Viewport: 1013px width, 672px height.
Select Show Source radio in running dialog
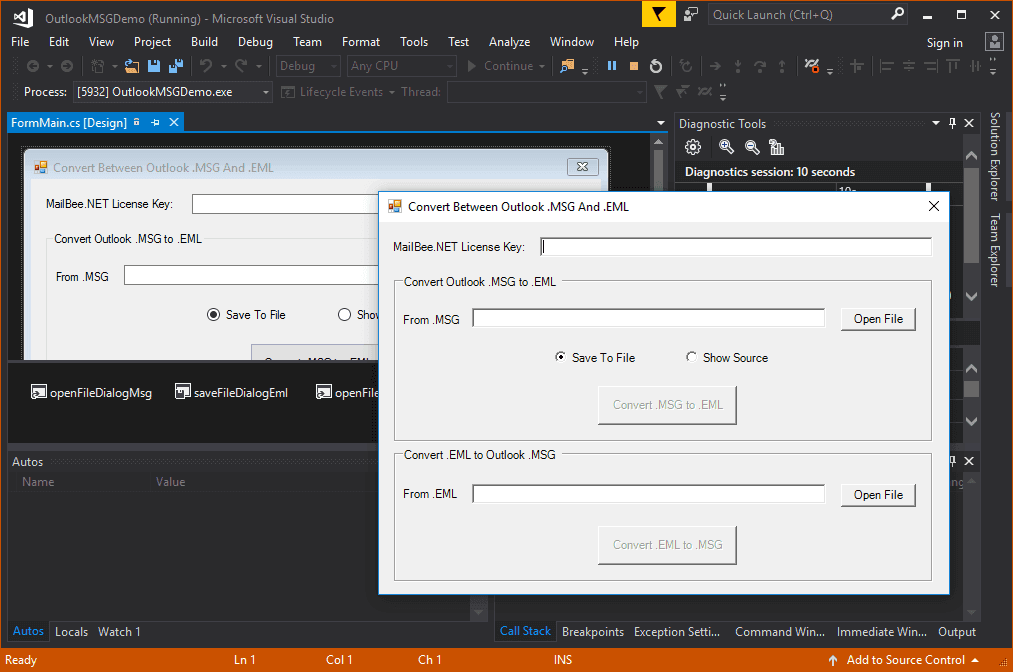[x=691, y=357]
